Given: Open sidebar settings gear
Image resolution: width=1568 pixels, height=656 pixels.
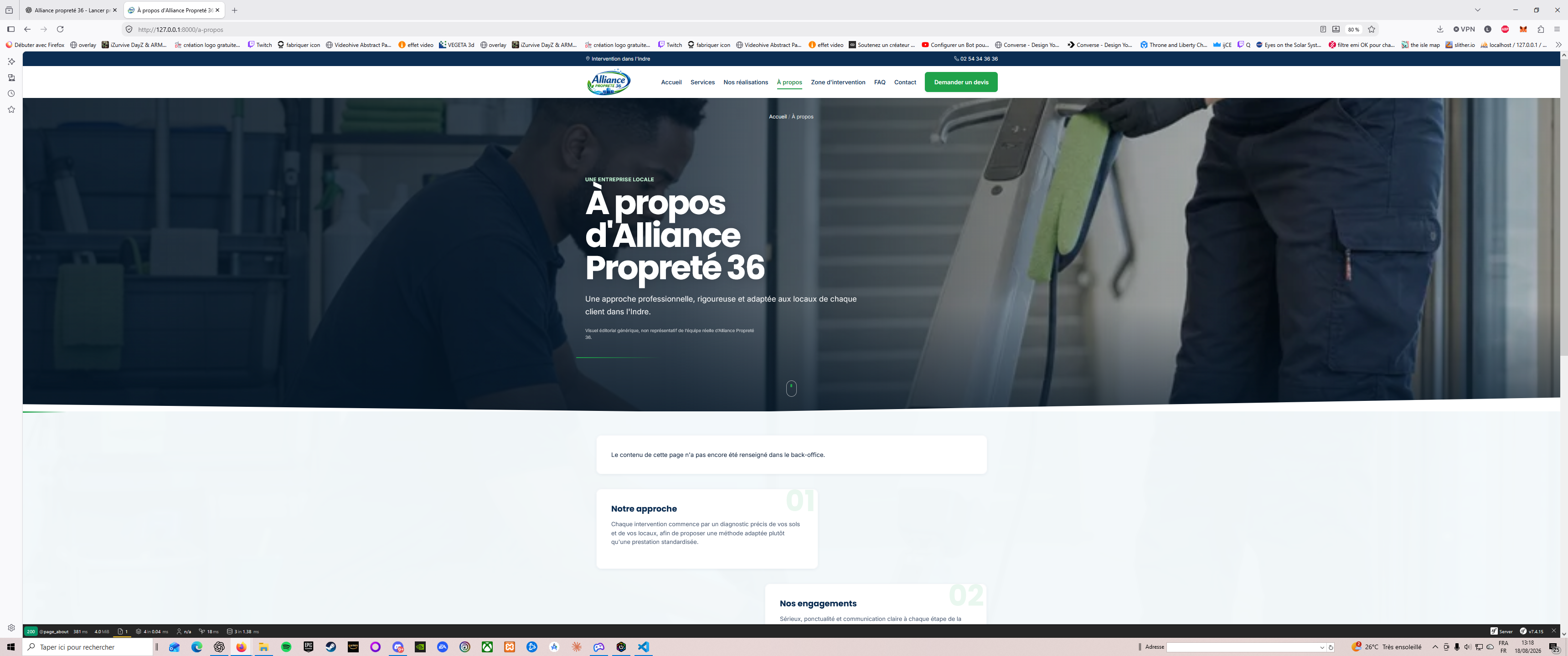Looking at the screenshot, I should point(11,628).
